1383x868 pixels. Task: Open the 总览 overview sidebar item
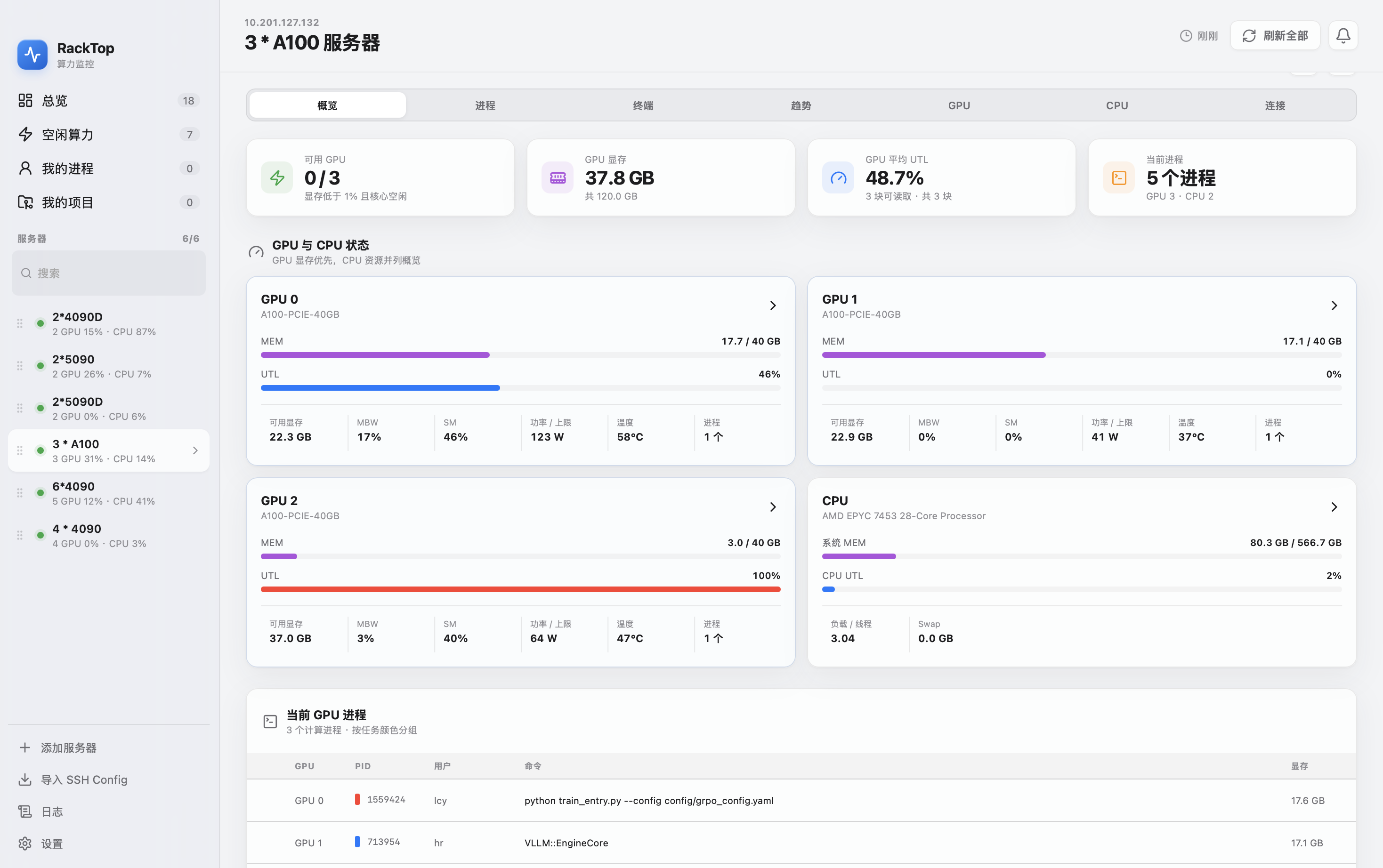pos(108,100)
